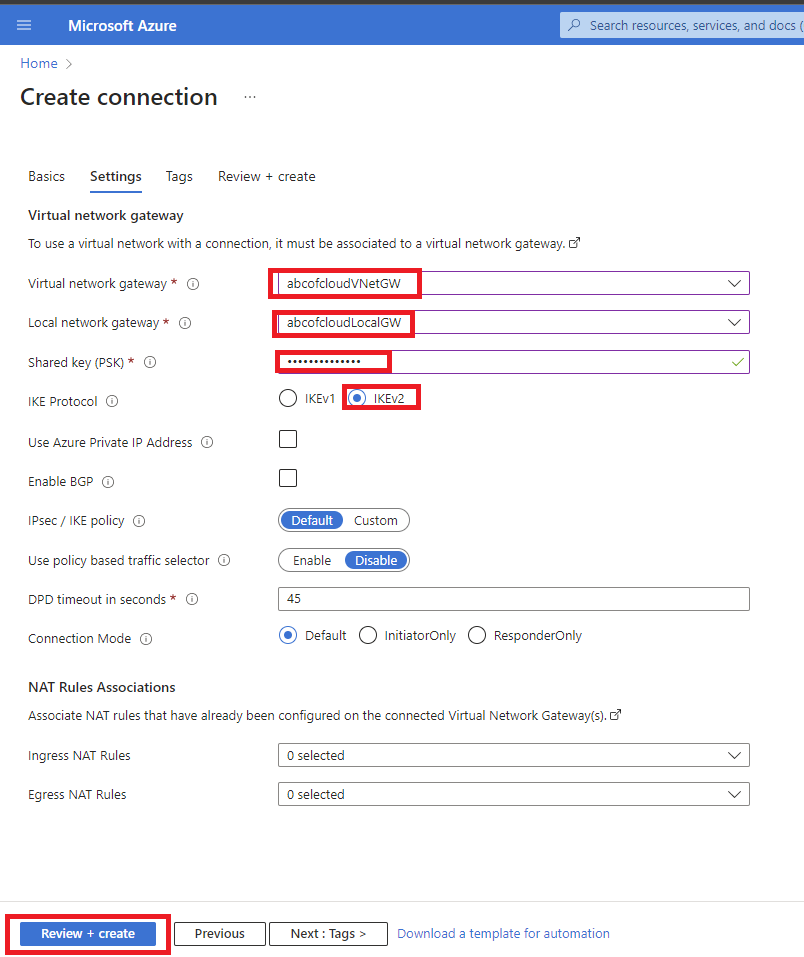The width and height of the screenshot is (804, 957).
Task: Click info icon beside IKE Protocol
Action: [x=112, y=402]
